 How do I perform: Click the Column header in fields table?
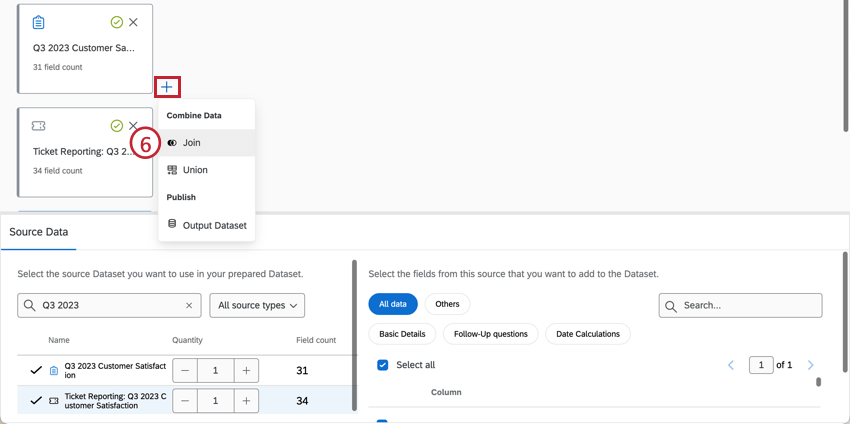point(446,392)
